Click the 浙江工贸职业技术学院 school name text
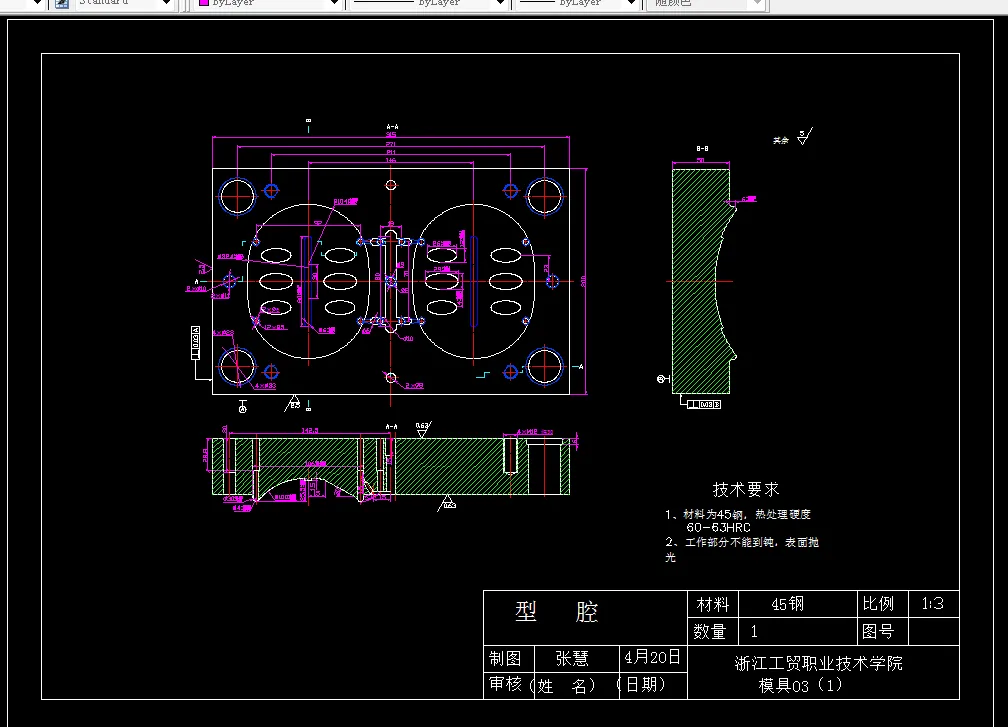The width and height of the screenshot is (1008, 727). coord(818,663)
